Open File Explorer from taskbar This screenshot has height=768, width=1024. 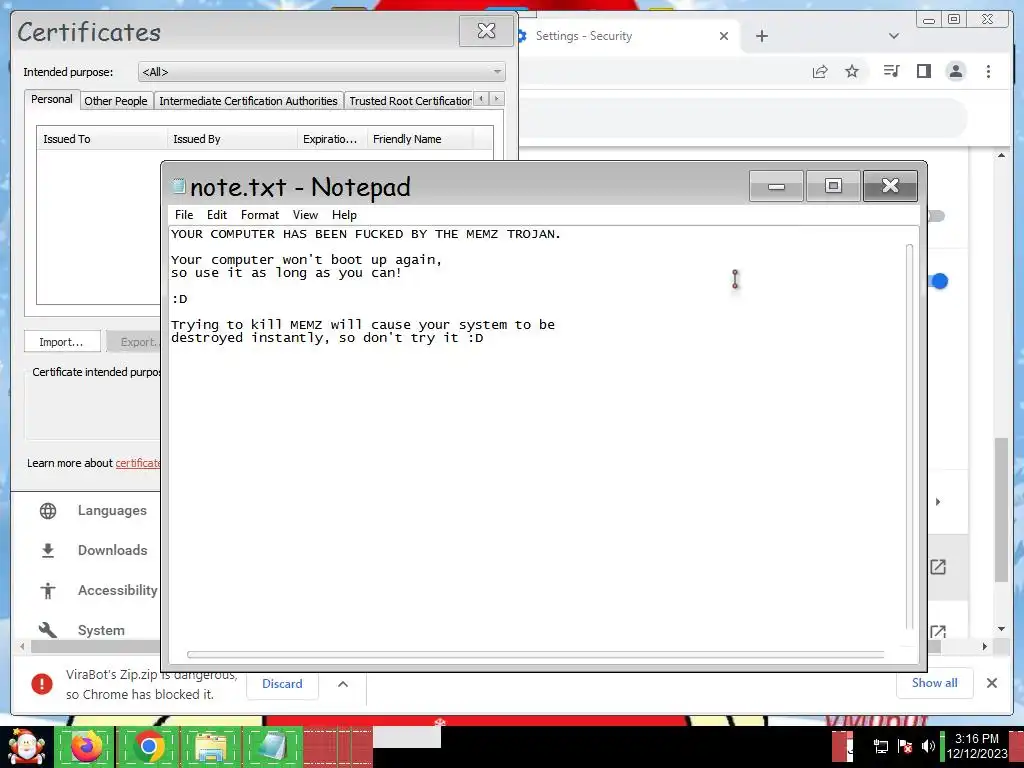click(210, 746)
